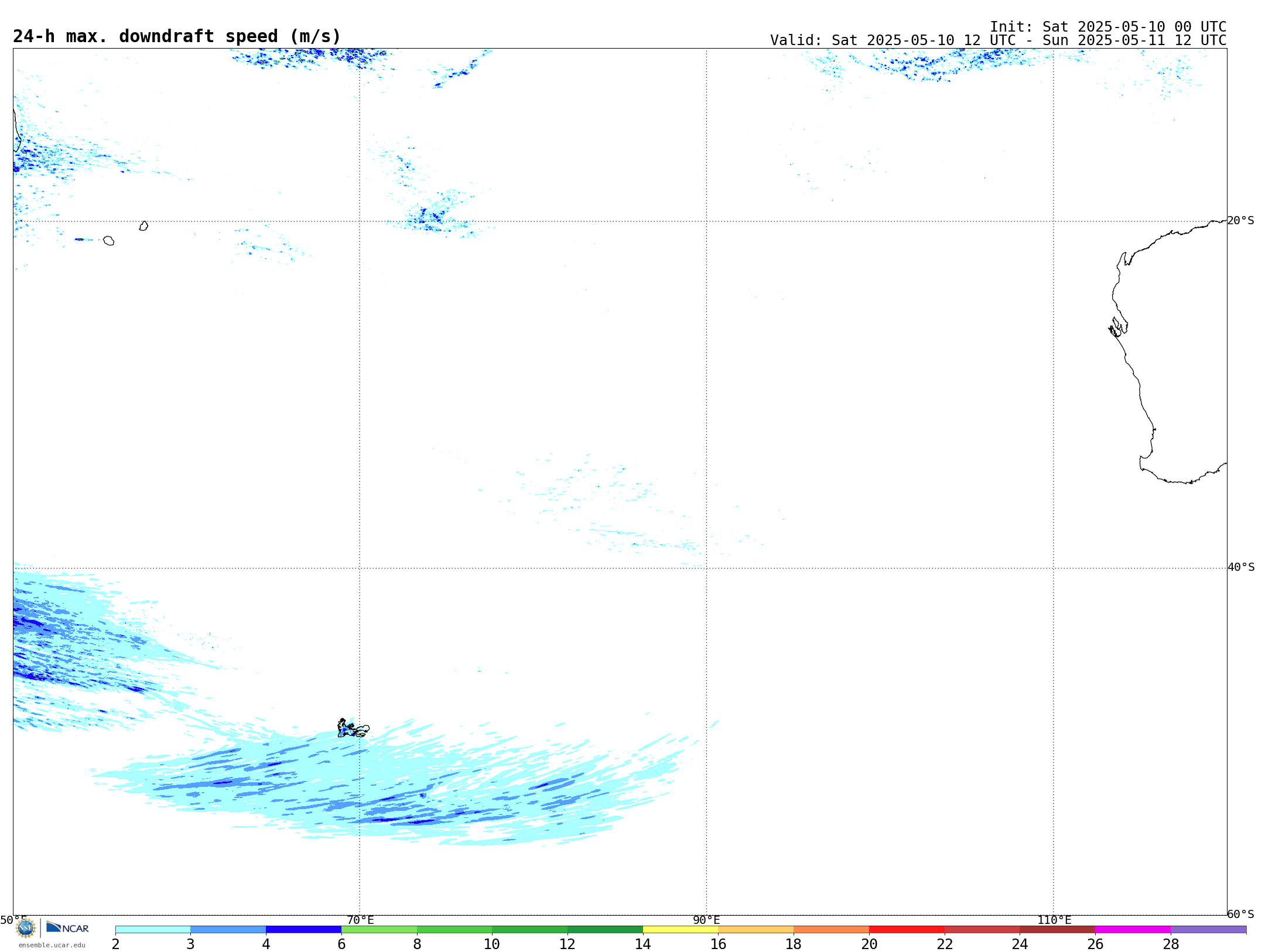This screenshot has width=1265, height=952.
Task: Click the 110°E longitude label
Action: point(1054,920)
